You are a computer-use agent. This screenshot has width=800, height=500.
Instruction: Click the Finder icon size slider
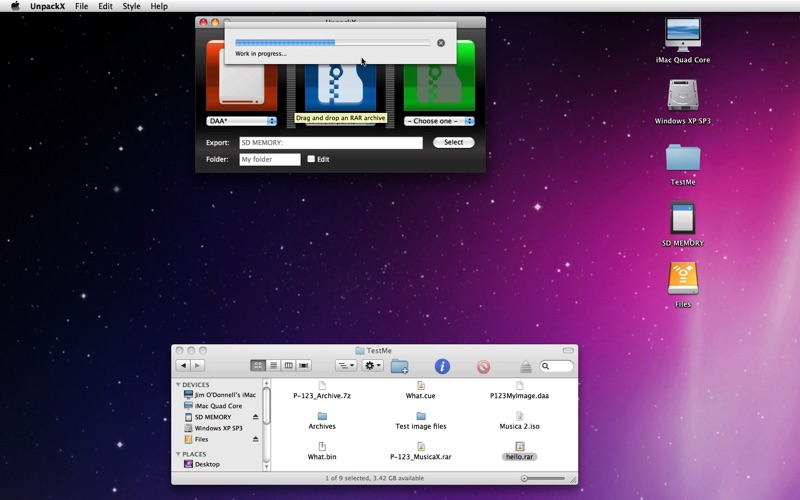click(x=543, y=479)
